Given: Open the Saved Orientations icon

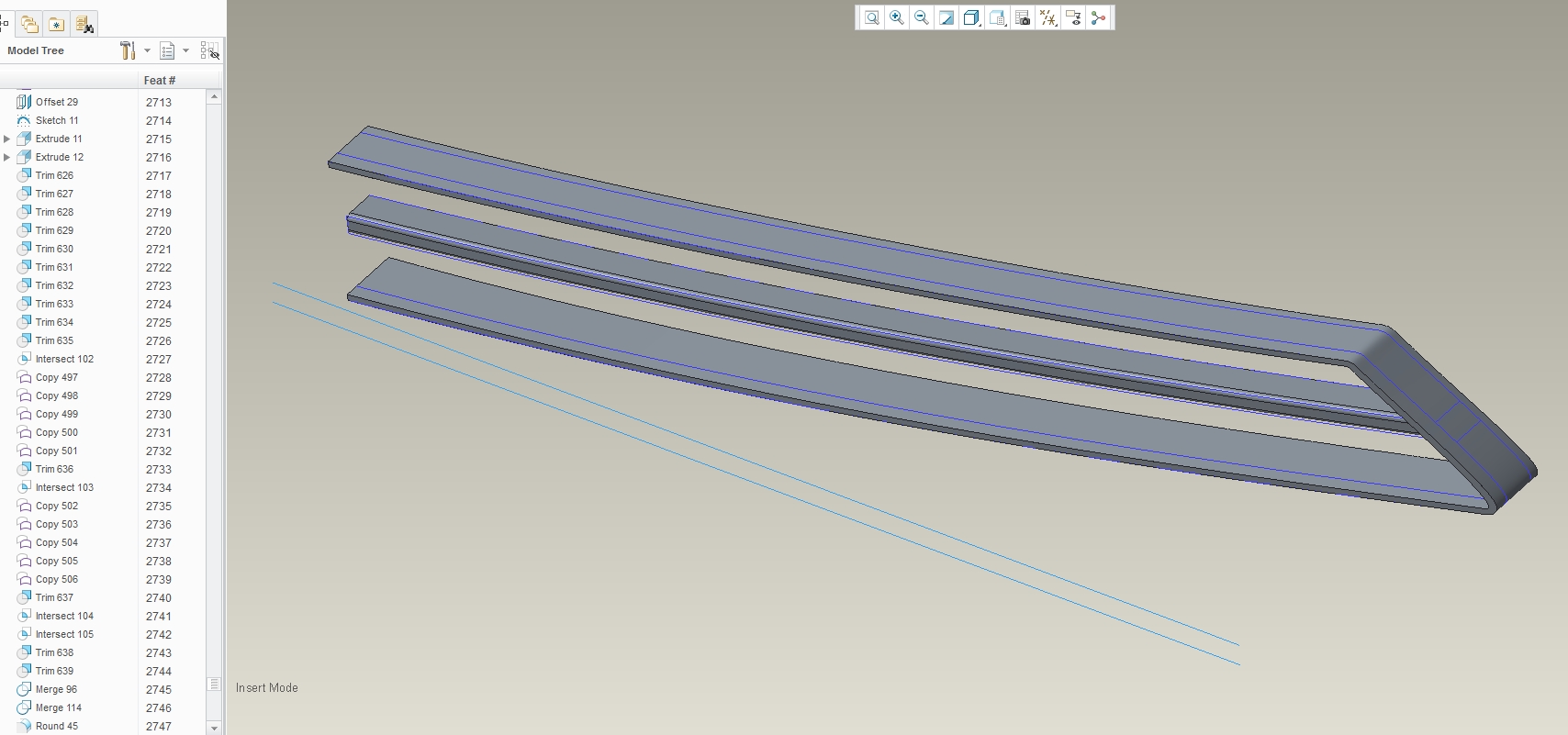Looking at the screenshot, I should [x=998, y=17].
